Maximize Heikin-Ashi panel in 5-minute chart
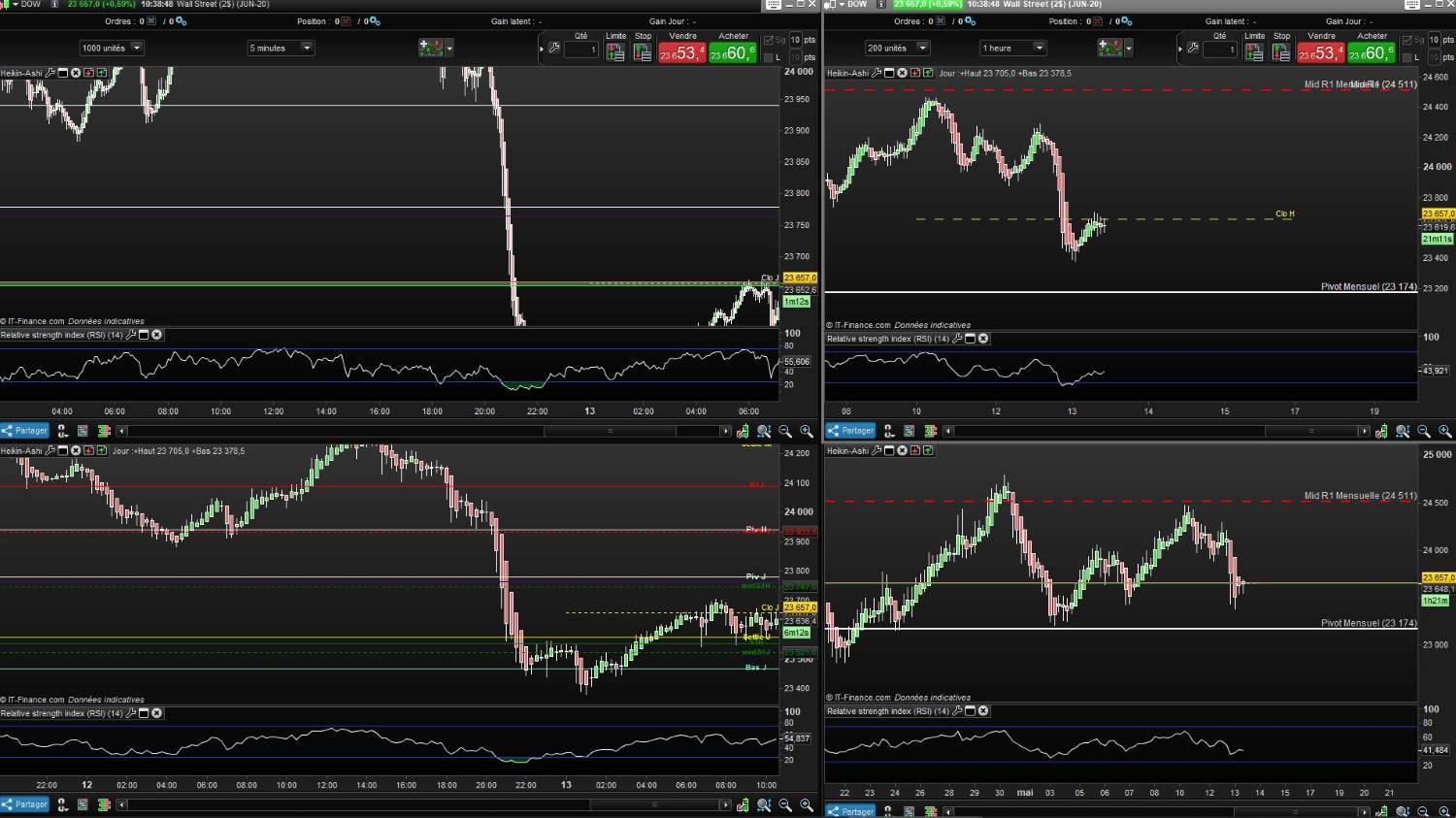The image size is (1456, 818). 63,73
